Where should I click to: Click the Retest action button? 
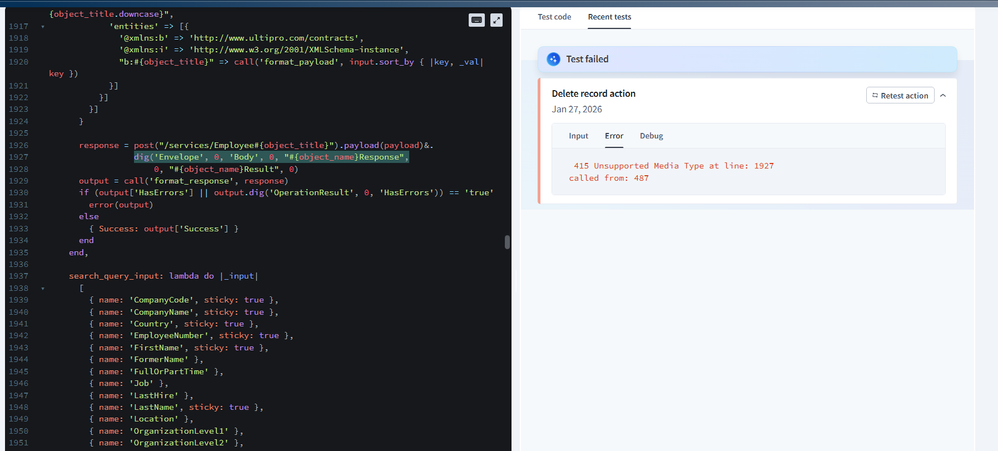[x=900, y=95]
